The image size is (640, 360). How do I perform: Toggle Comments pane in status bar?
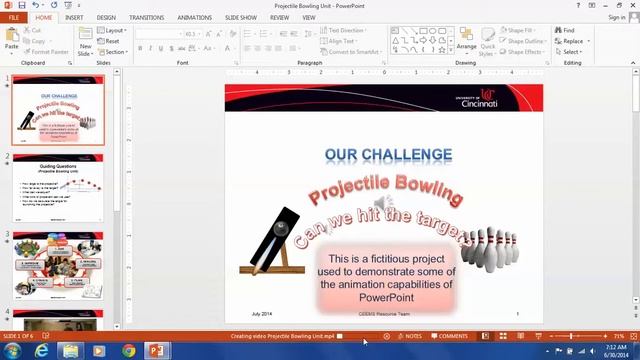pos(449,336)
